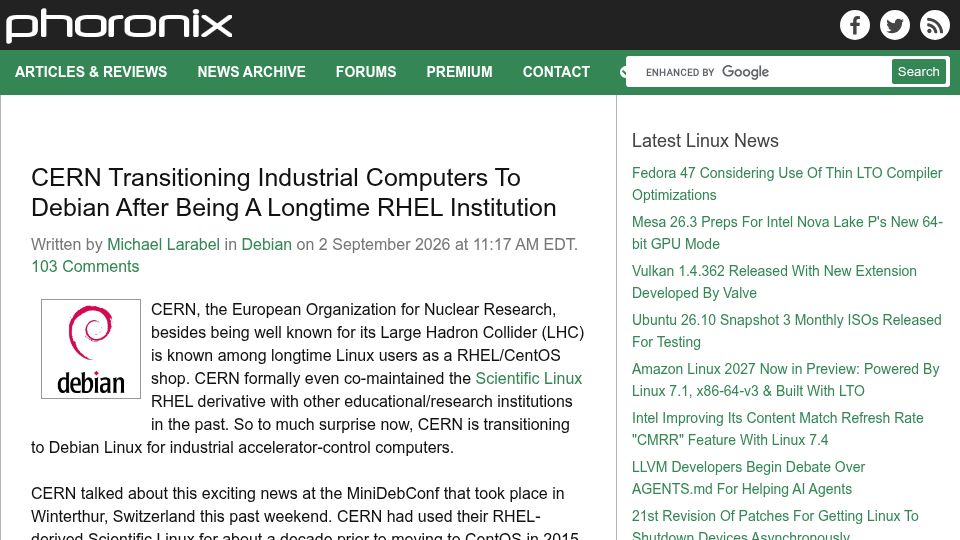View the 103 Comments link
Viewport: 960px width, 540px height.
pyautogui.click(x=85, y=266)
